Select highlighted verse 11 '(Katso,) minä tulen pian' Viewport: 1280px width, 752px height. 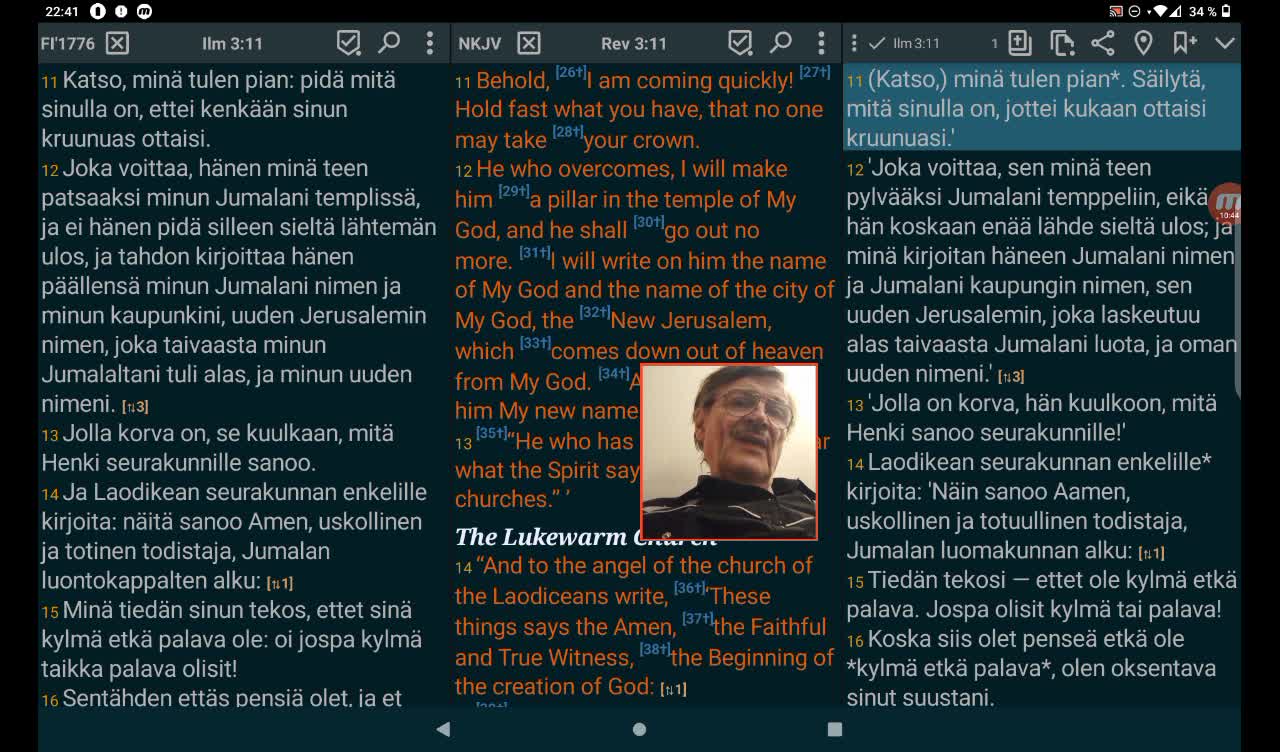[1042, 108]
